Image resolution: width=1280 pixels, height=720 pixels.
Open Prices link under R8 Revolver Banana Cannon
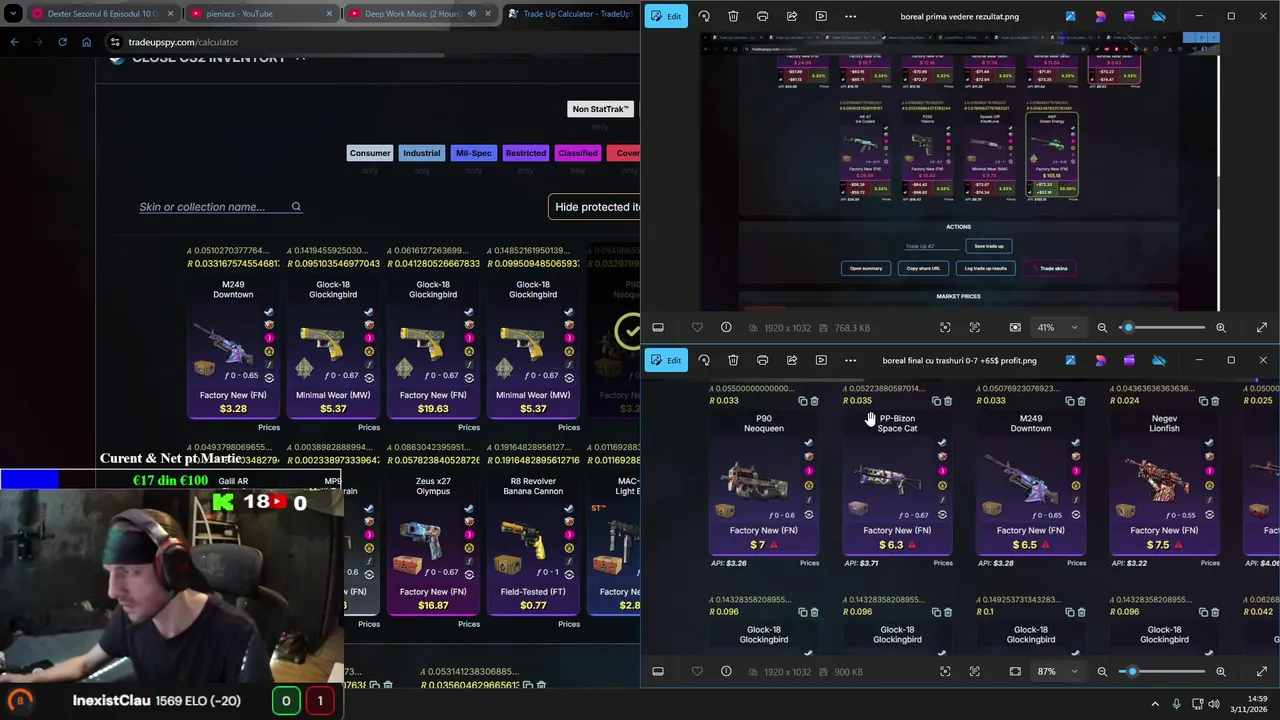click(569, 624)
